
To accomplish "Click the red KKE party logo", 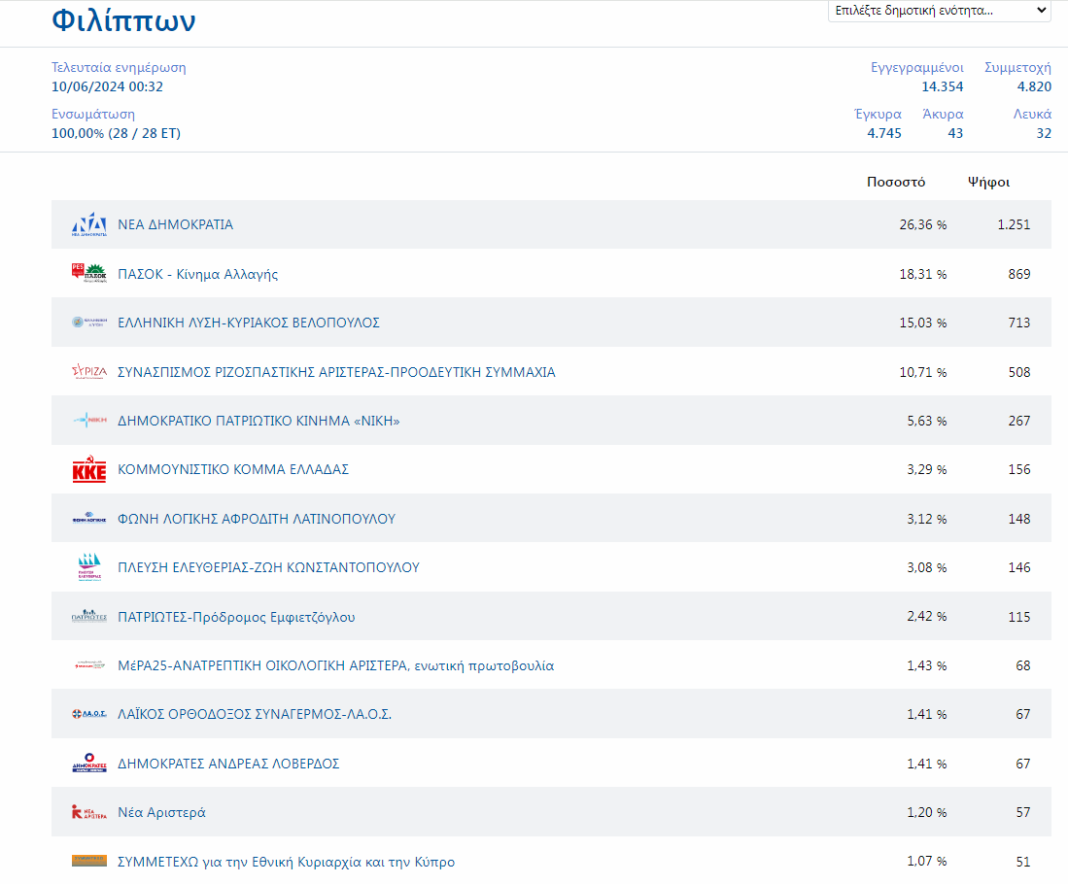I will (x=89, y=470).
